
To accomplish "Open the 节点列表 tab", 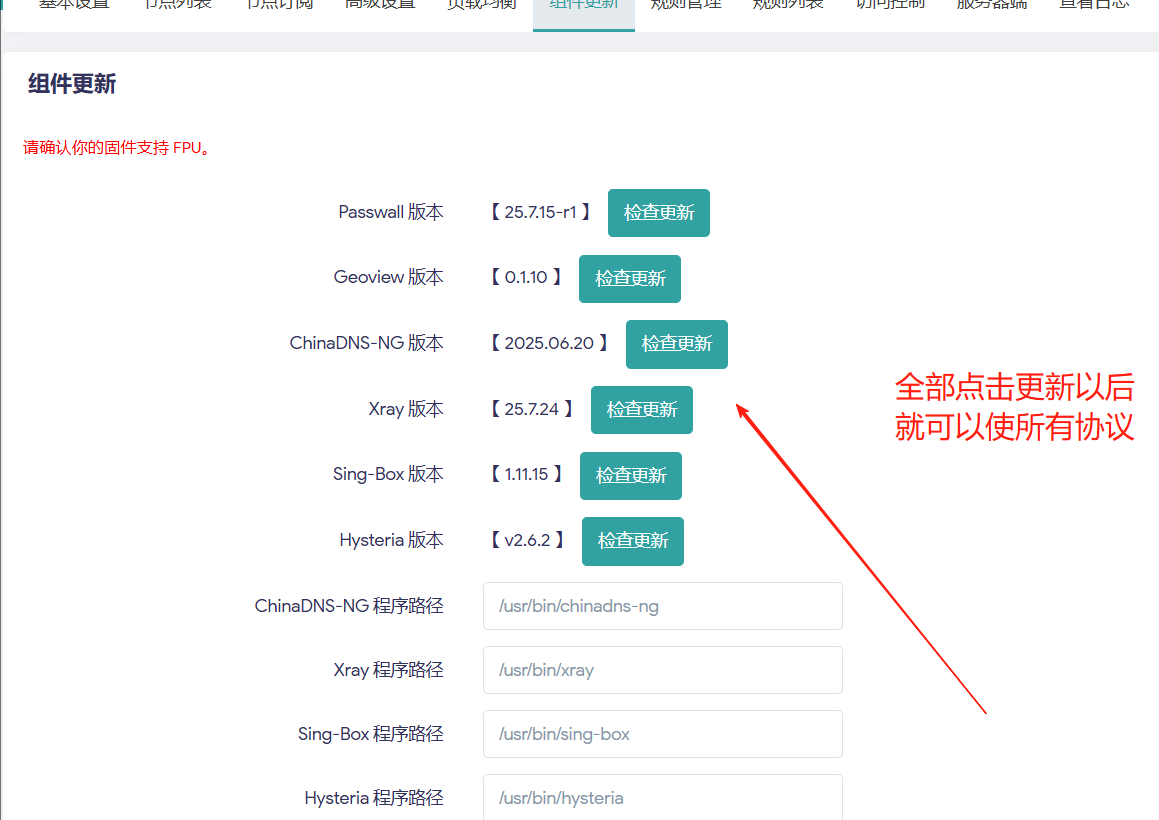I will pos(177,6).
